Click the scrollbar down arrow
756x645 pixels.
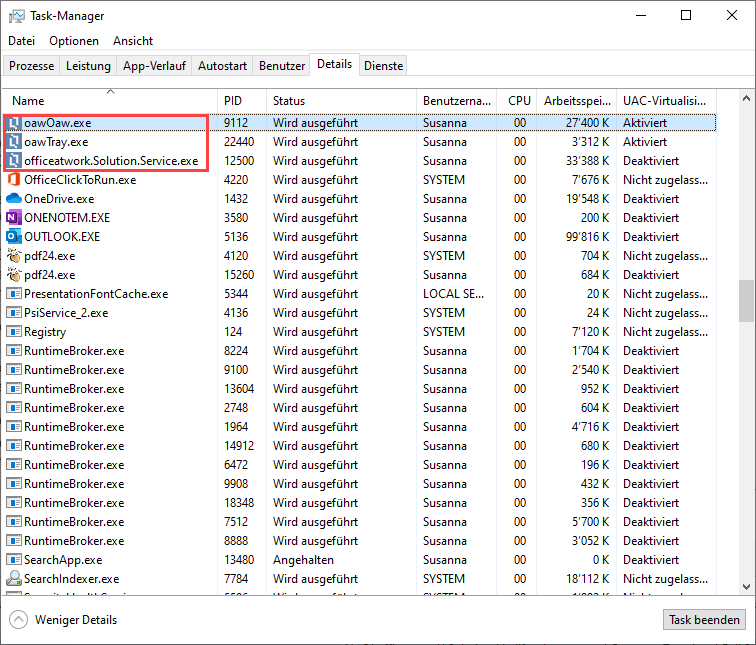coord(746,587)
